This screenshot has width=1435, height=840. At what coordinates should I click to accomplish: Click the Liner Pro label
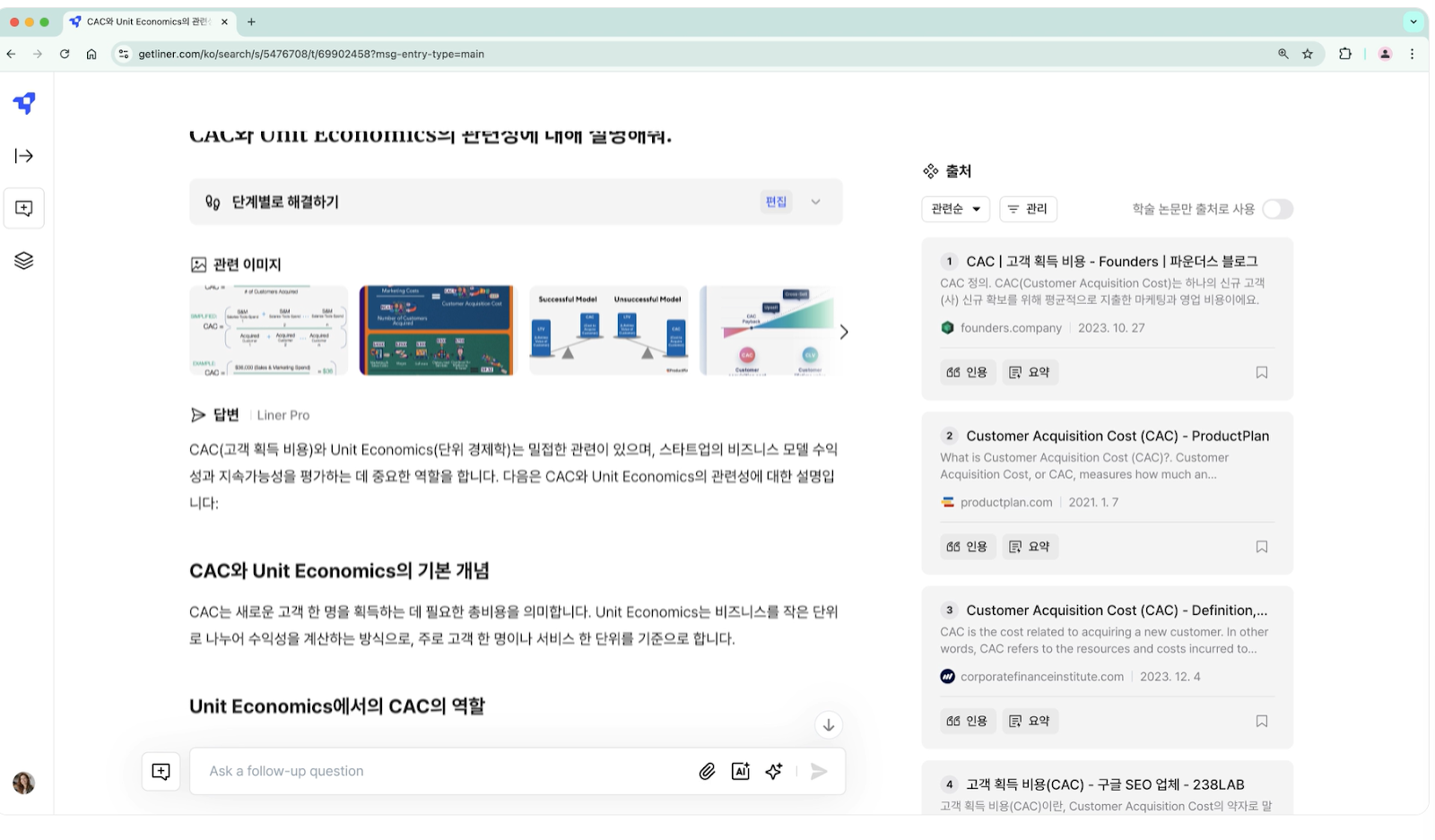(283, 415)
